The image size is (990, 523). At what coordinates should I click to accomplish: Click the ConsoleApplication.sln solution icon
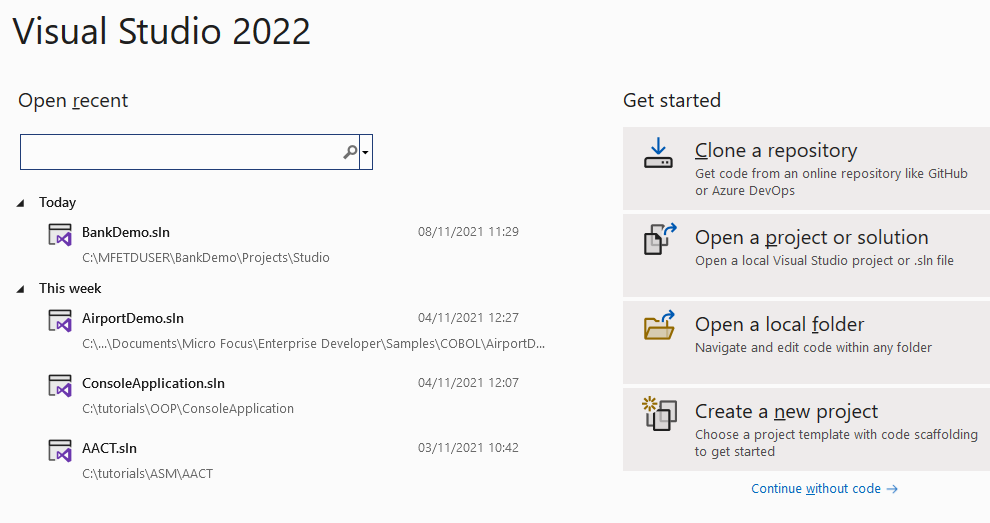pyautogui.click(x=60, y=386)
